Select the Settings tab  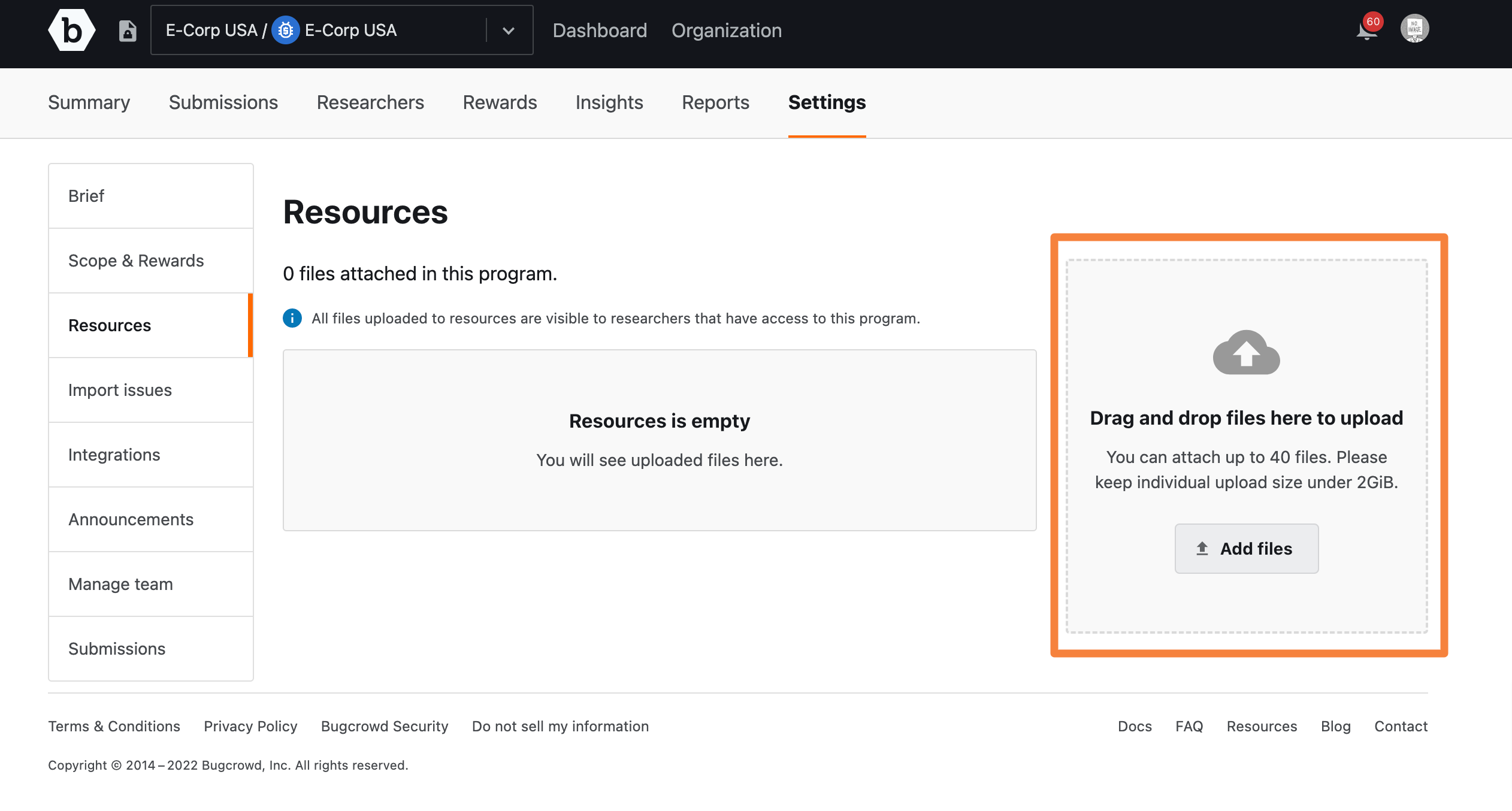(826, 102)
